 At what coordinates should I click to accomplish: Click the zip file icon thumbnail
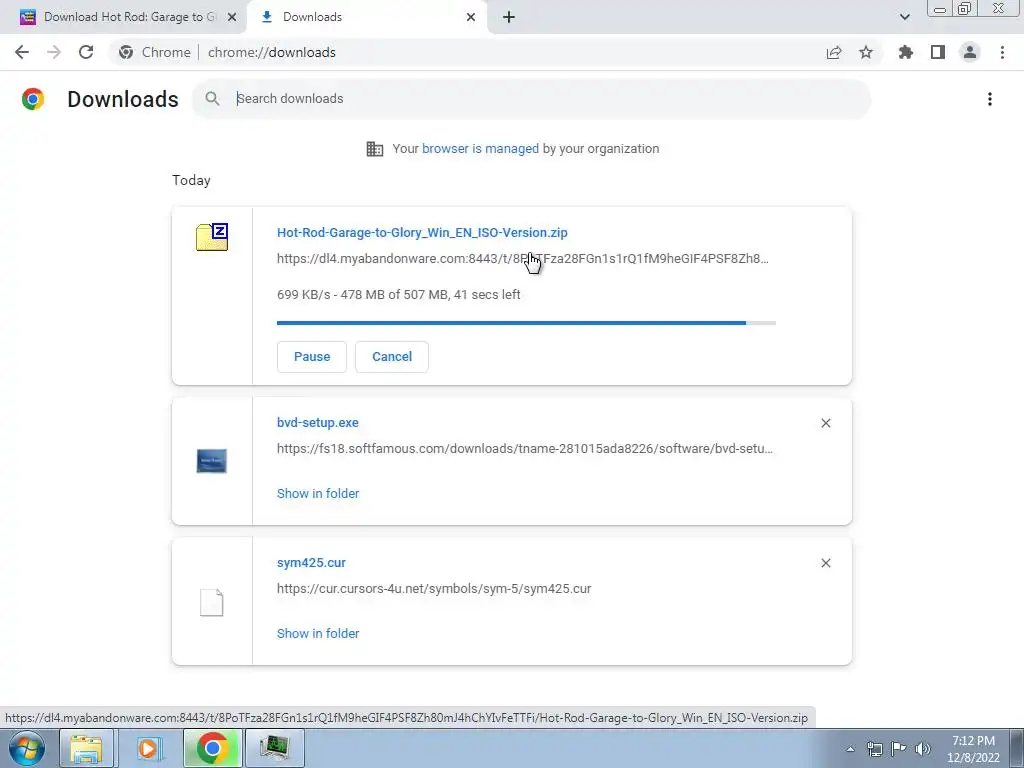(x=212, y=236)
